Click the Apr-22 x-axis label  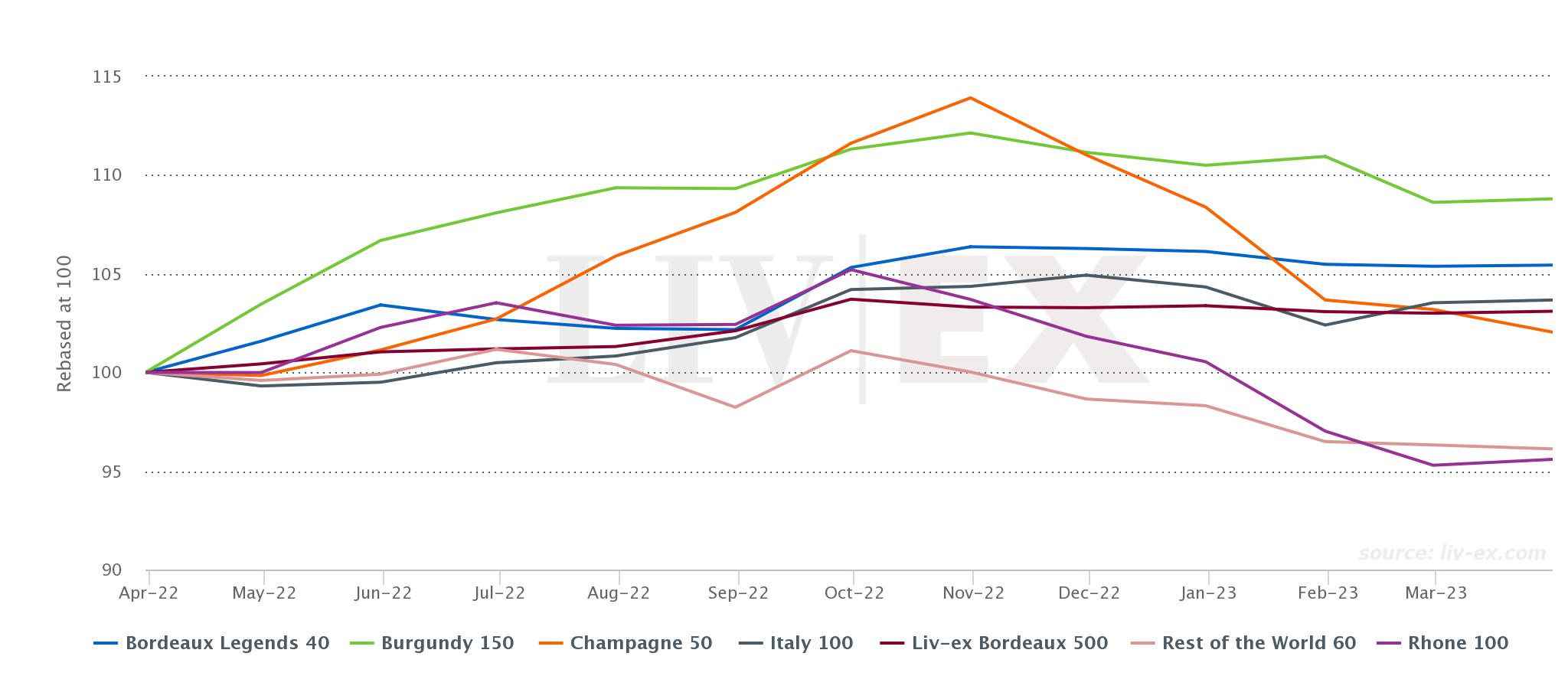coord(149,593)
